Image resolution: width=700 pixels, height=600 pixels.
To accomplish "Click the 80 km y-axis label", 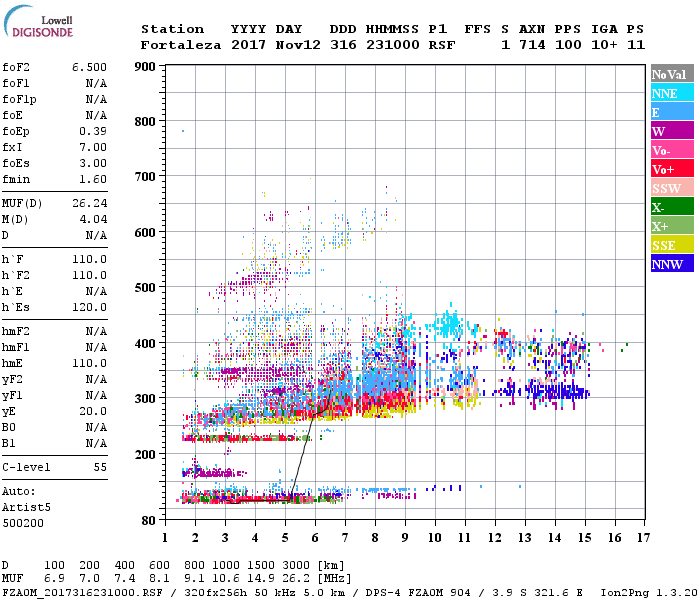I will (149, 521).
